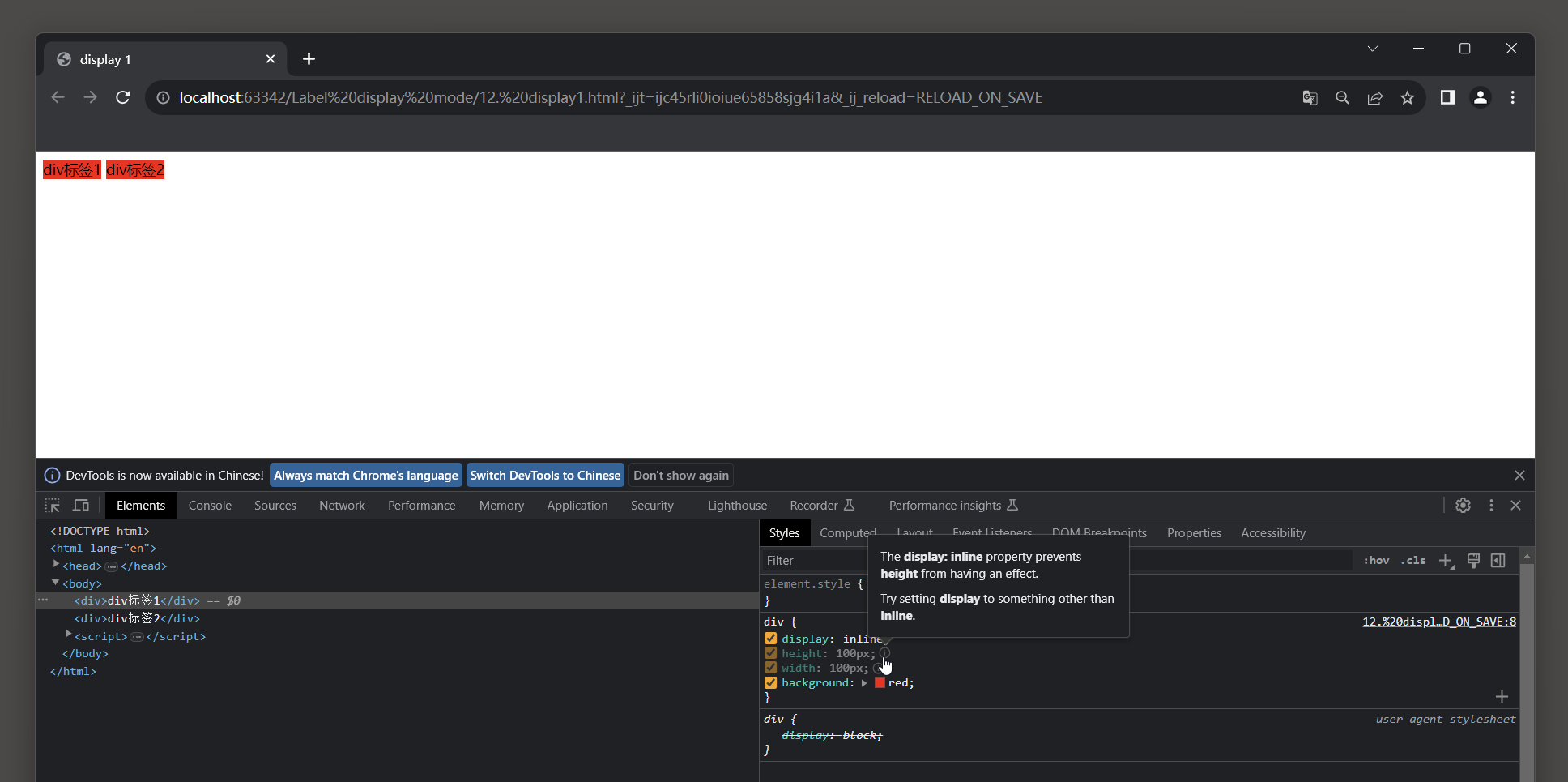The width and height of the screenshot is (1568, 782).
Task: Click the browser address bar URL
Action: tap(611, 97)
